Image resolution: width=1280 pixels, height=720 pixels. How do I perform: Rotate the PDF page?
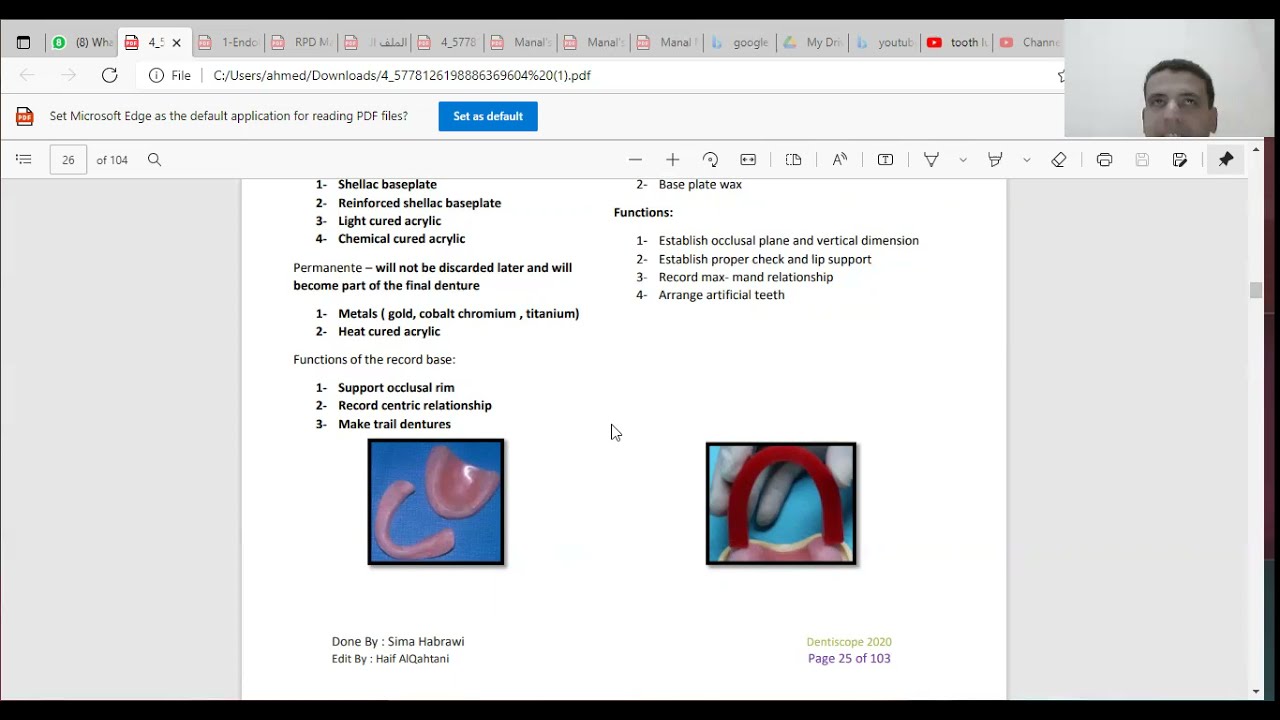(710, 159)
